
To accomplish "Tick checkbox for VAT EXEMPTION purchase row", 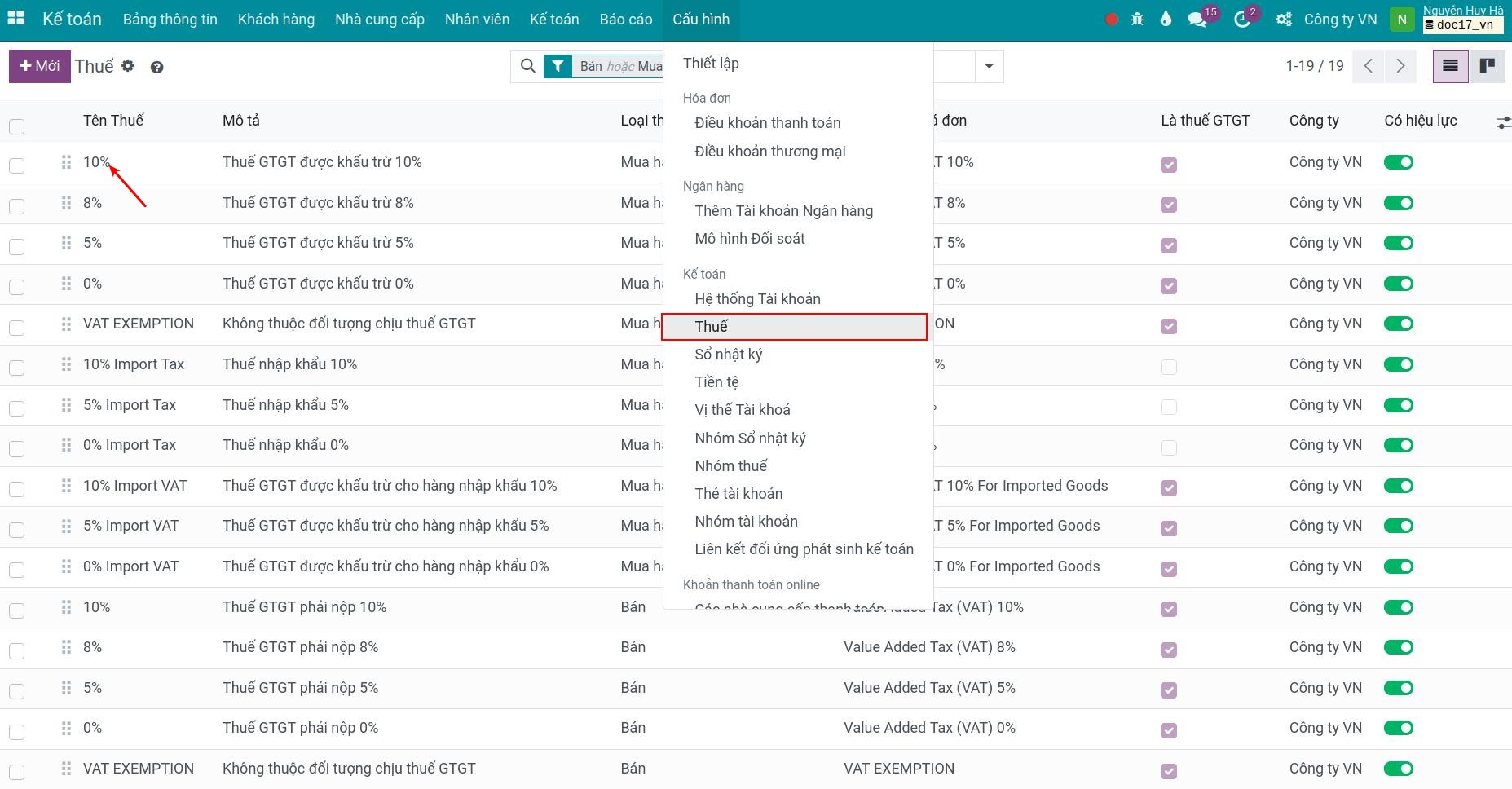I will [x=17, y=328].
